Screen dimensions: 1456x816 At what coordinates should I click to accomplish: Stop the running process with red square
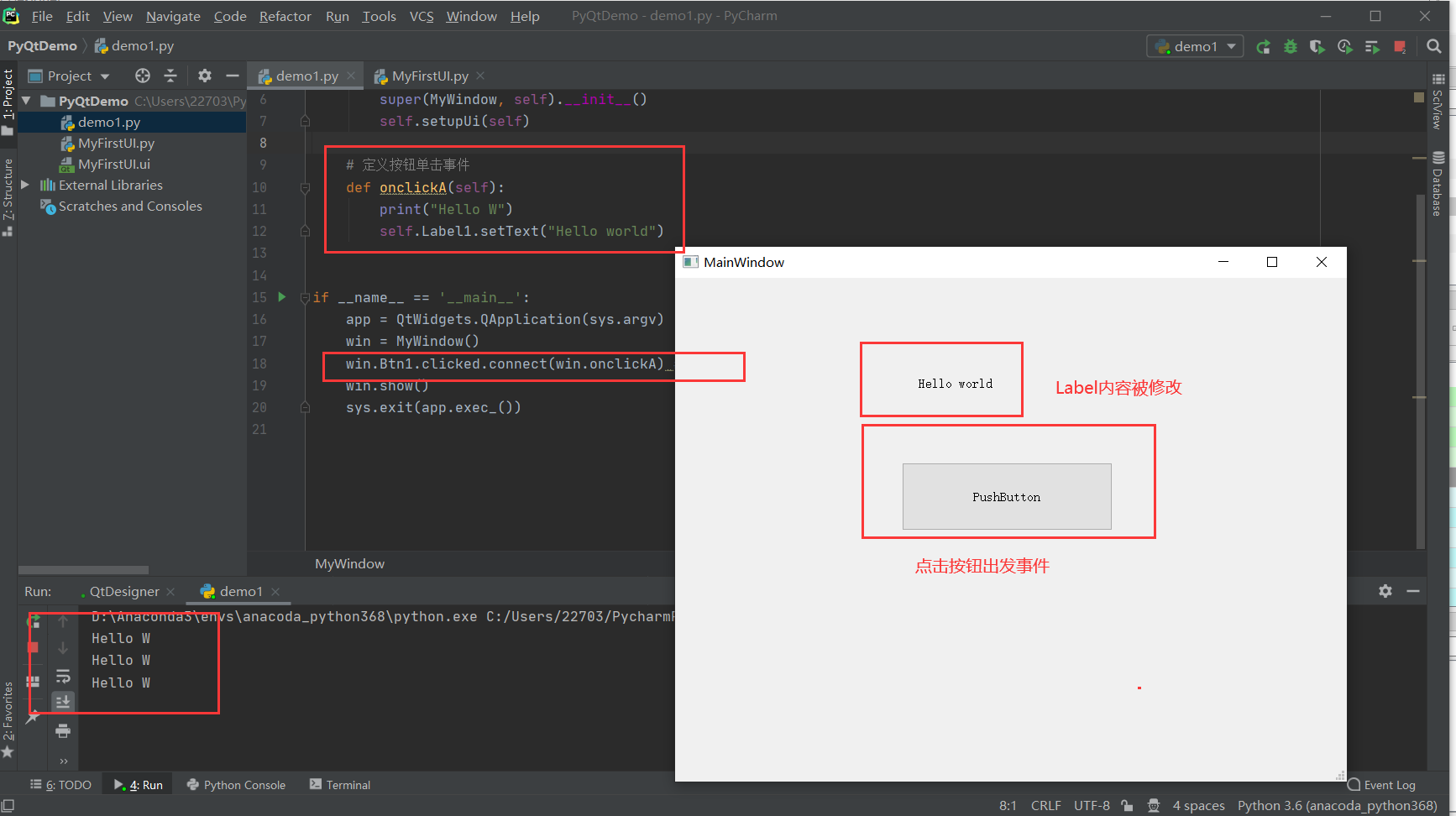[1400, 47]
